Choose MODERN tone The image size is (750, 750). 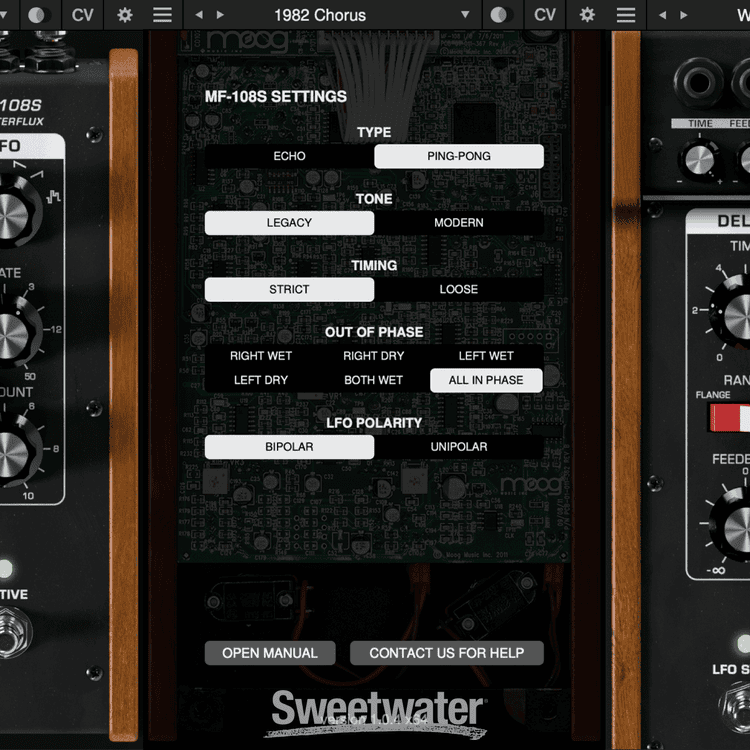(x=459, y=222)
